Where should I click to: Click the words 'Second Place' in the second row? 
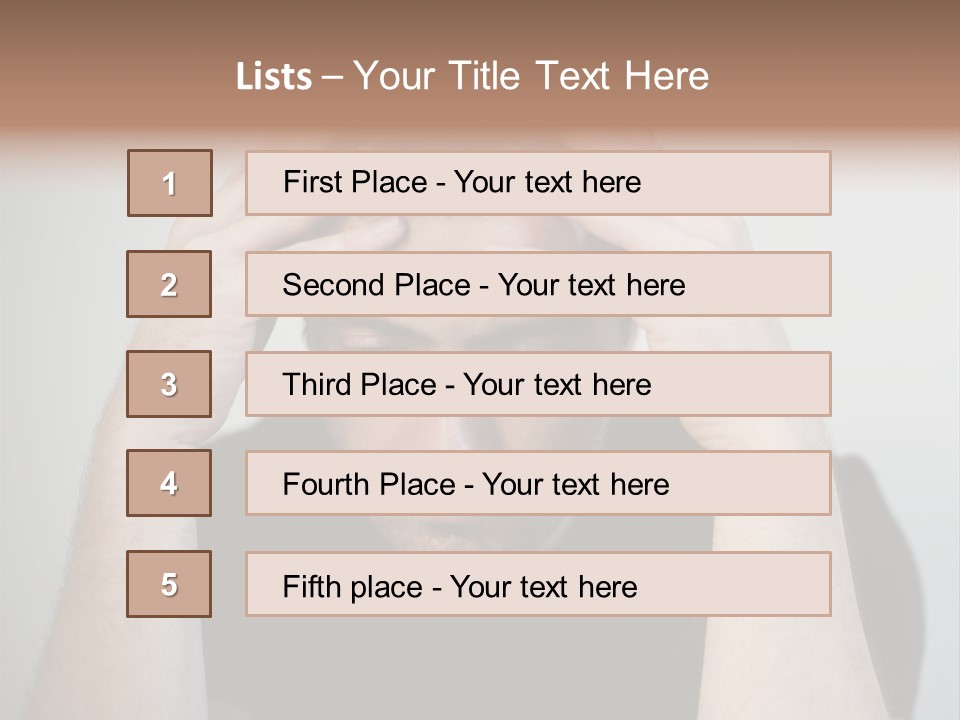pos(377,285)
